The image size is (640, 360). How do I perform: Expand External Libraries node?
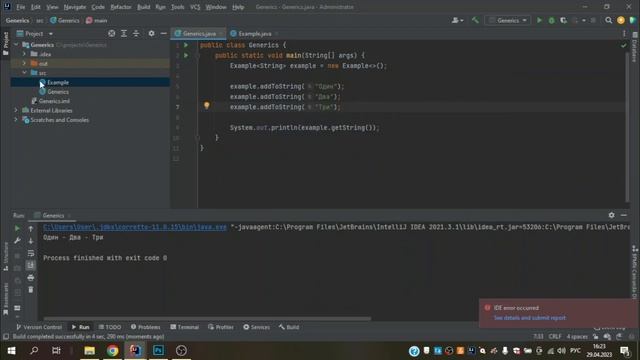tap(16, 110)
